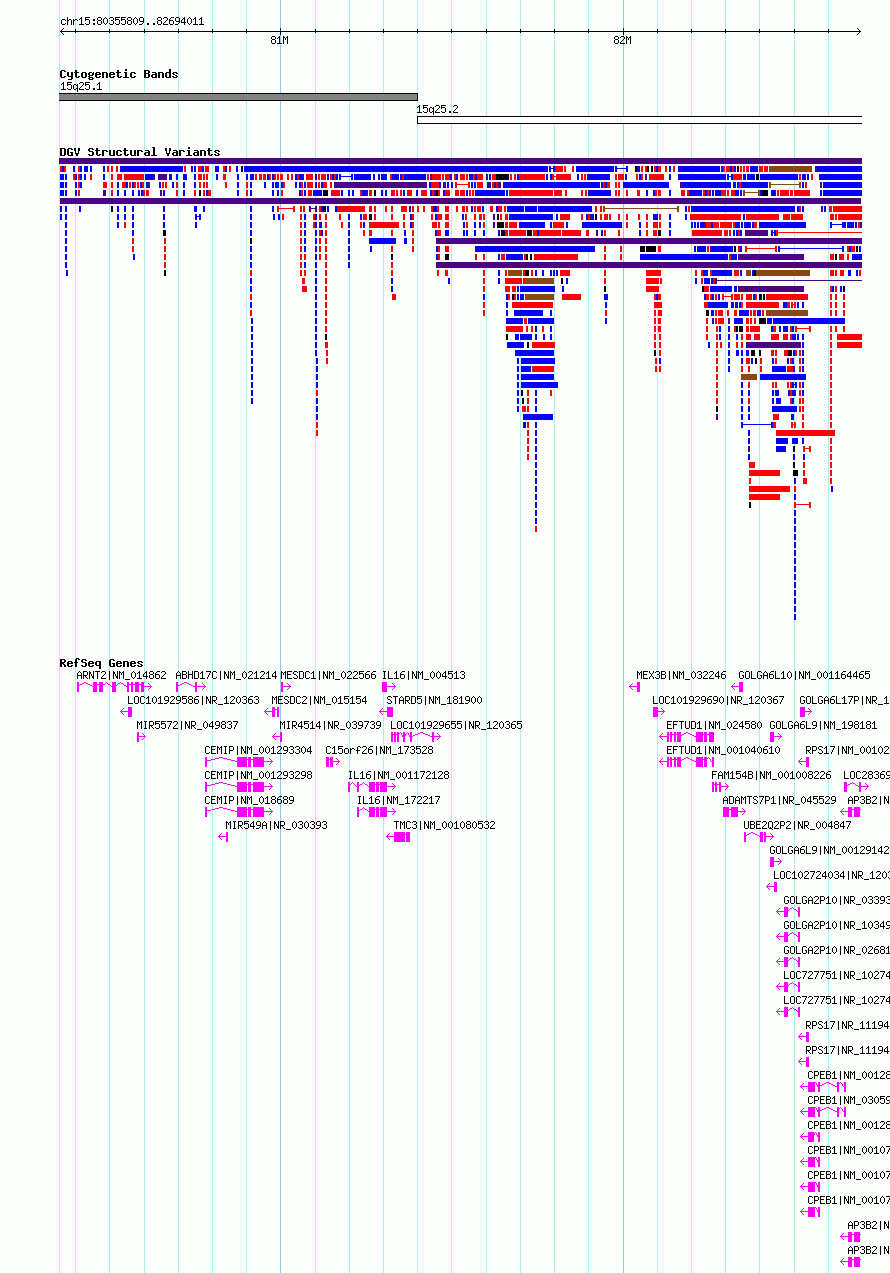Viewport: 890px width, 1273px height.
Task: Click ADAMTS7P1|NR_045529 pseudogene label
Action: coord(780,800)
